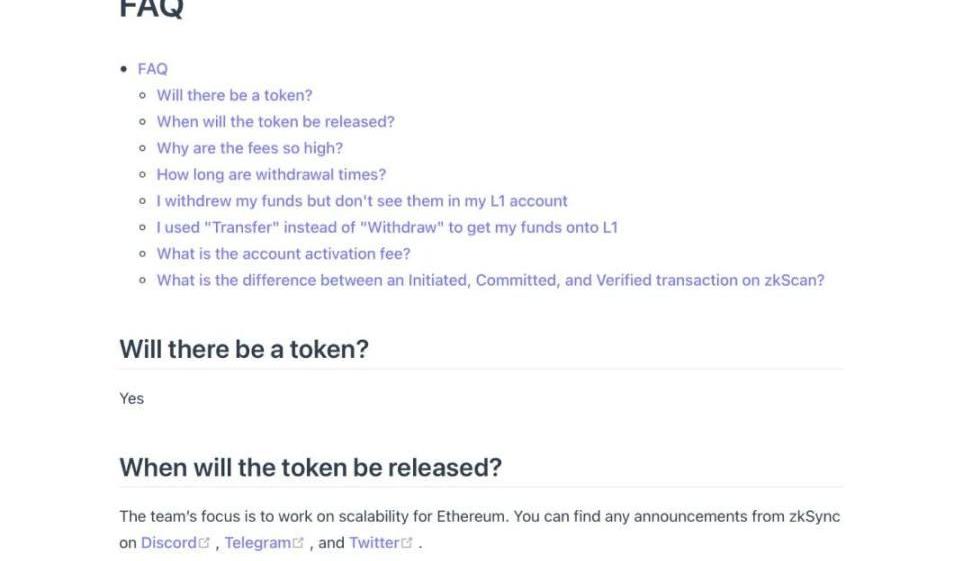Viewport: 972px width, 561px height.
Task: Click the FAQ page title at top
Action: tap(151, 10)
